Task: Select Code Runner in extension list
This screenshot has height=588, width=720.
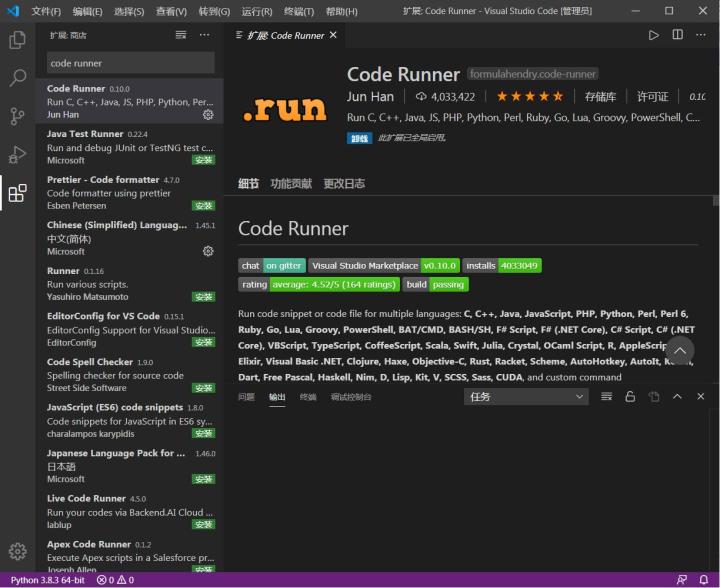Action: tap(129, 101)
